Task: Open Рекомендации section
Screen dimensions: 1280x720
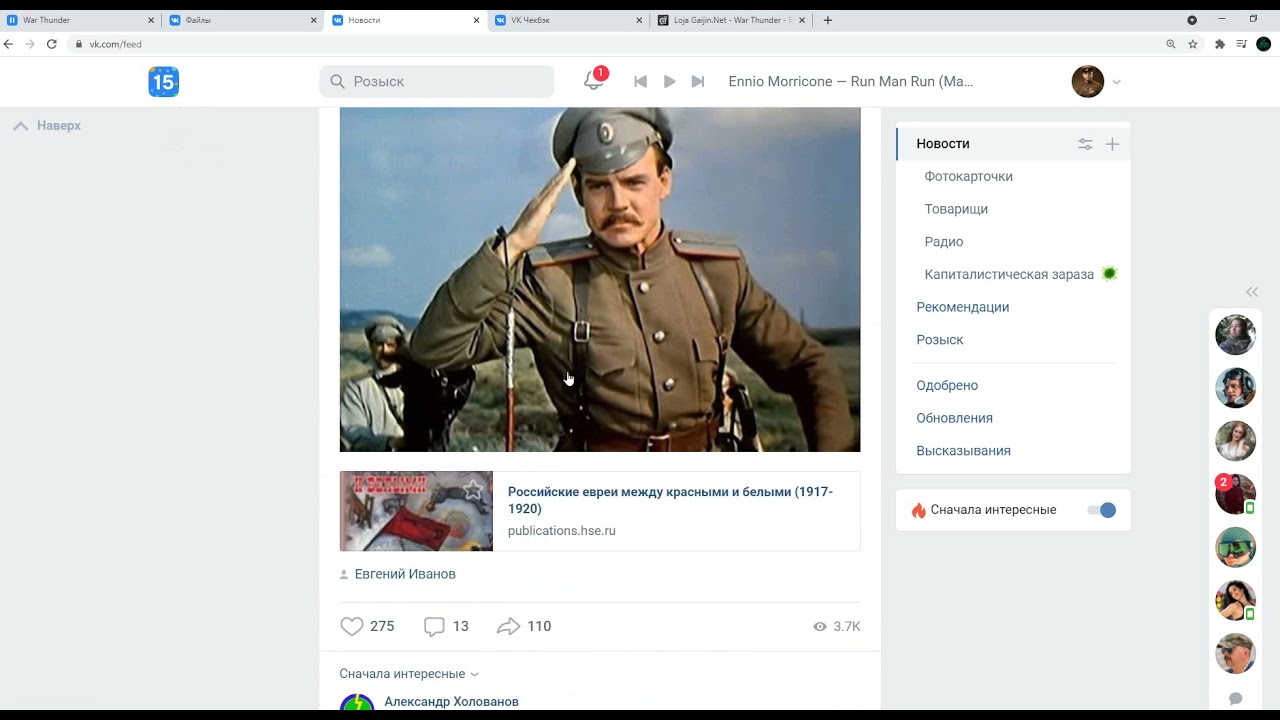Action: click(963, 307)
